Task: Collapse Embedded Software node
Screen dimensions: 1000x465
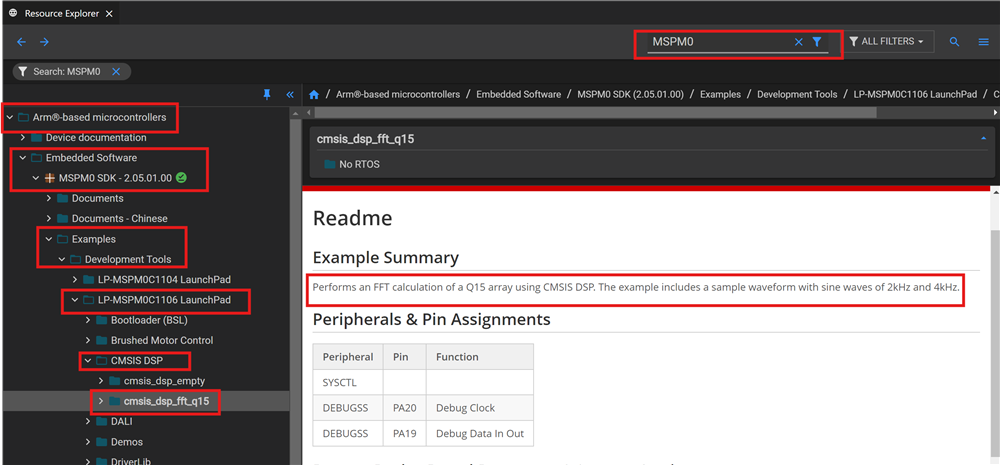Action: pyautogui.click(x=23, y=158)
